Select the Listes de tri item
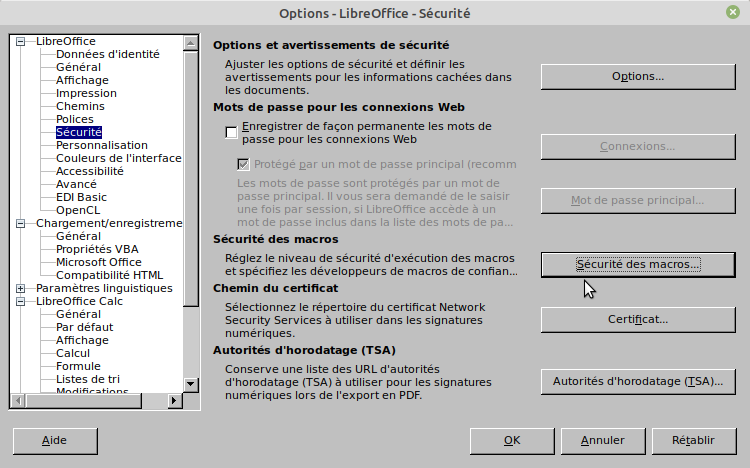This screenshot has height=468, width=750. click(88, 379)
